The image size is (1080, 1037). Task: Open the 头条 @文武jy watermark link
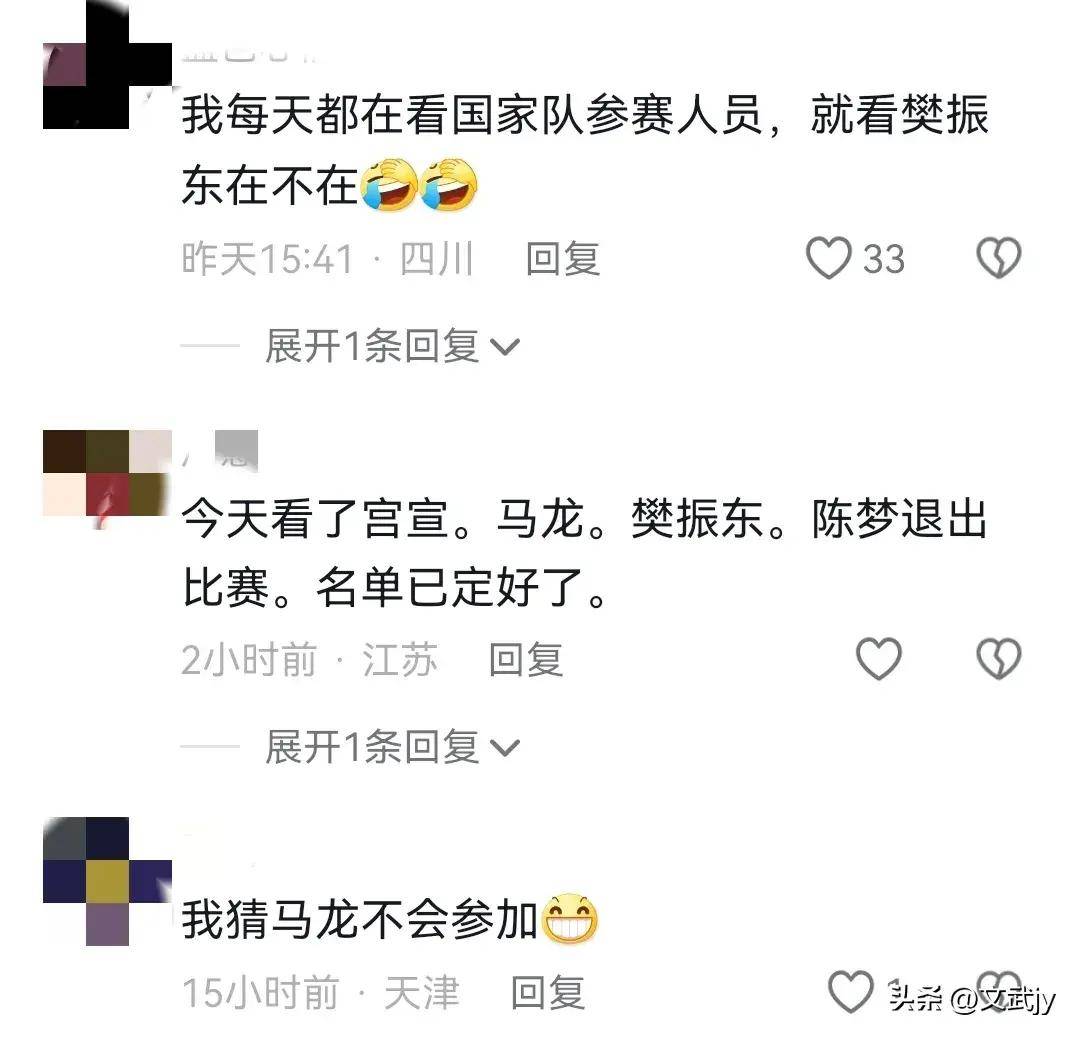point(972,997)
